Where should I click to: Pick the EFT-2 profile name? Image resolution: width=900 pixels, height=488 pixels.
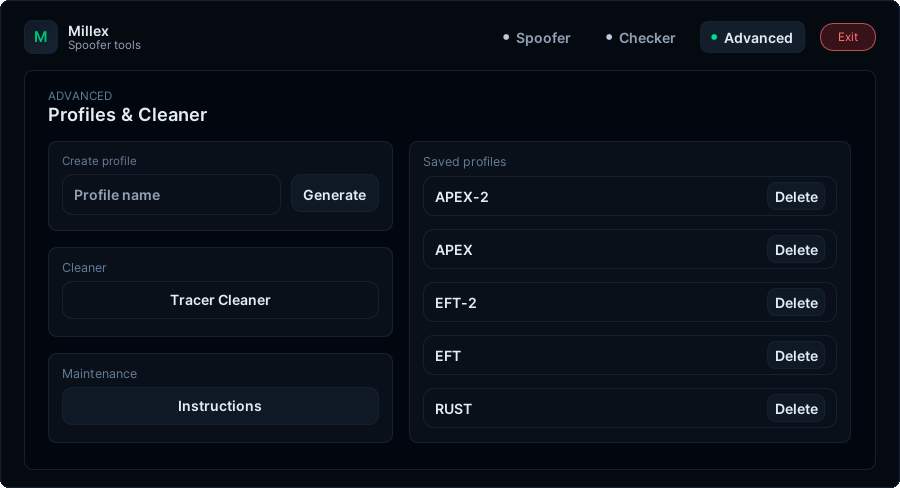(456, 303)
